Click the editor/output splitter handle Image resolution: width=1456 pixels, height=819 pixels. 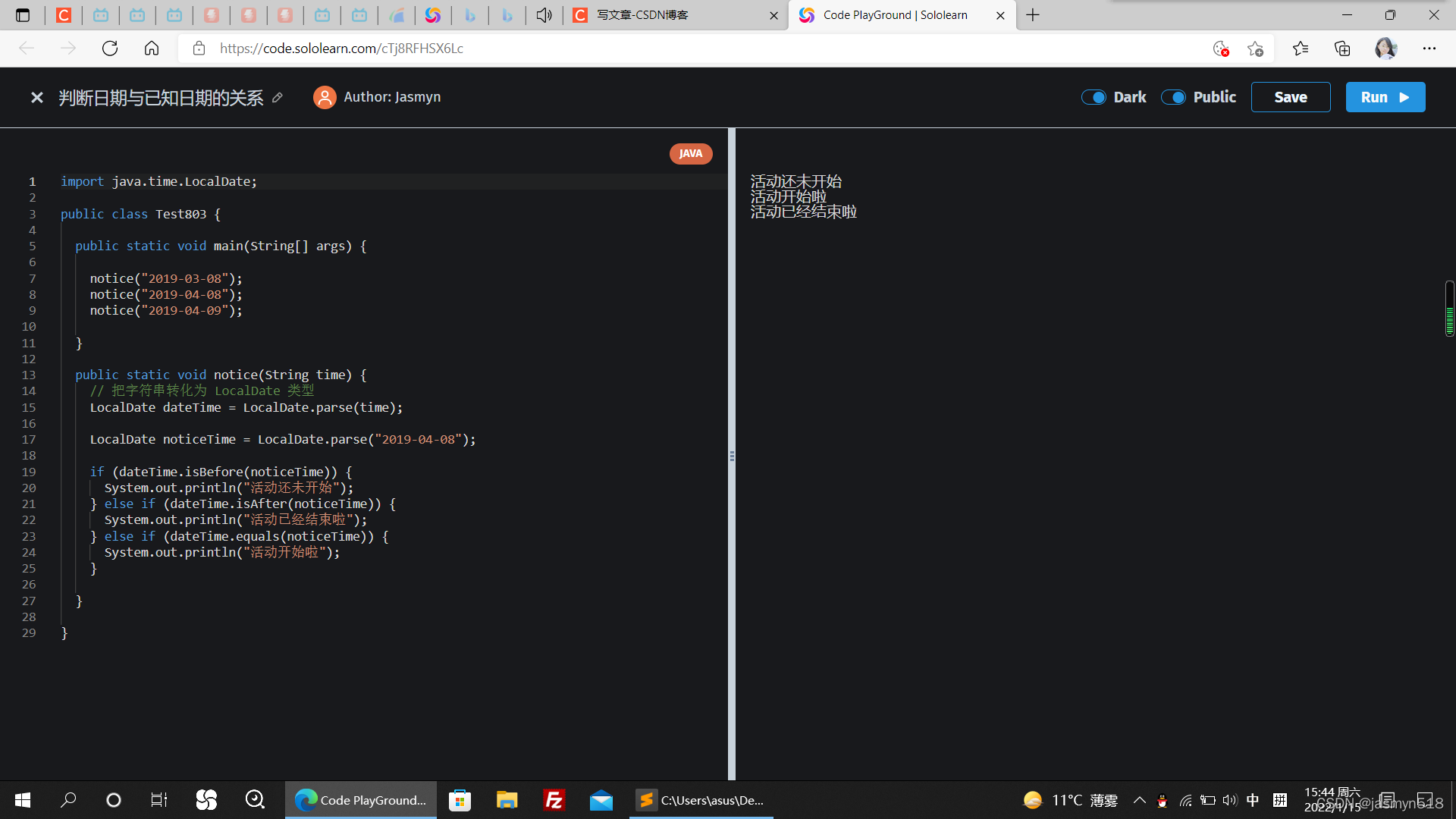click(x=732, y=456)
